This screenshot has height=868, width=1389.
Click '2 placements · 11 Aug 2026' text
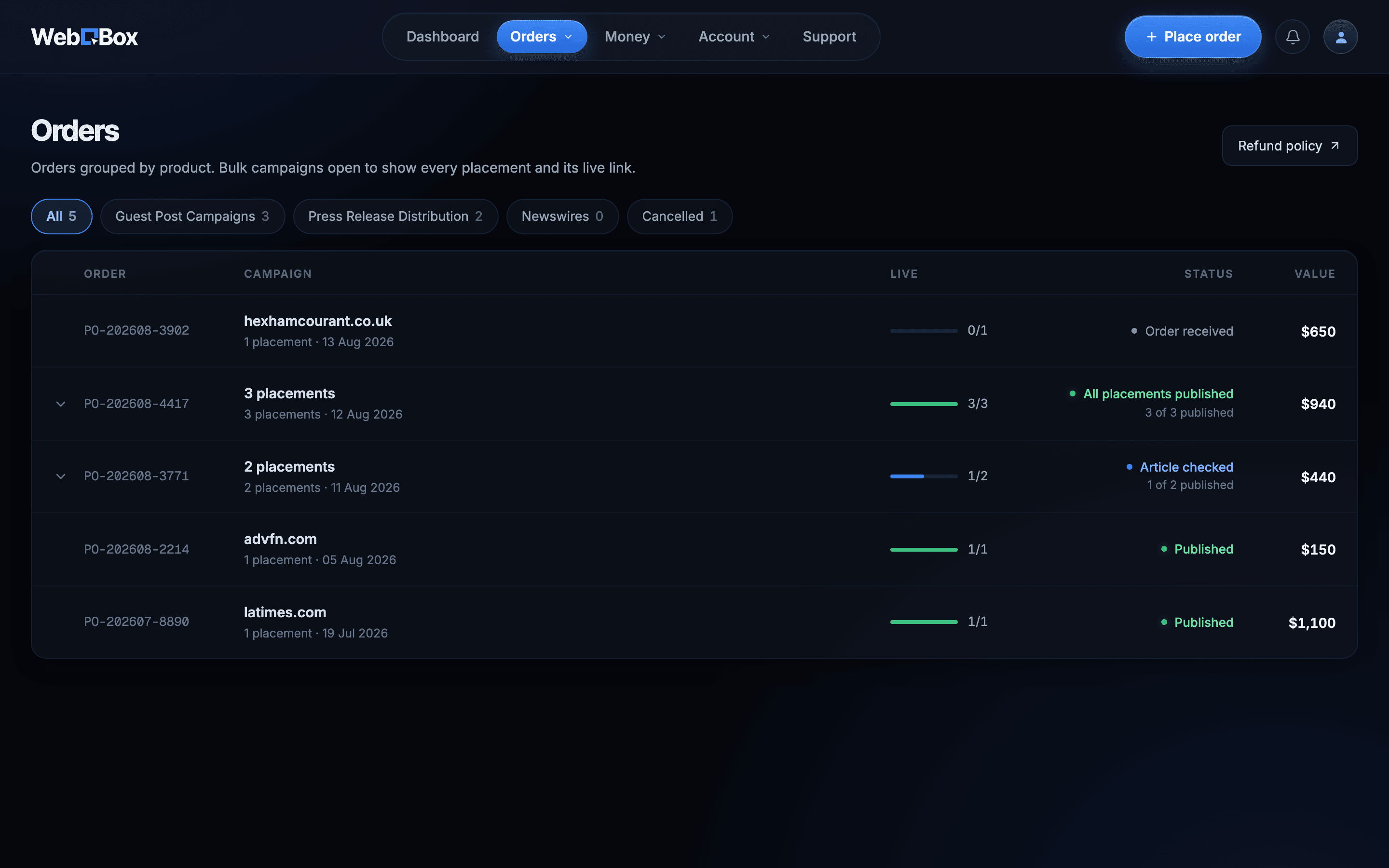[x=322, y=488]
